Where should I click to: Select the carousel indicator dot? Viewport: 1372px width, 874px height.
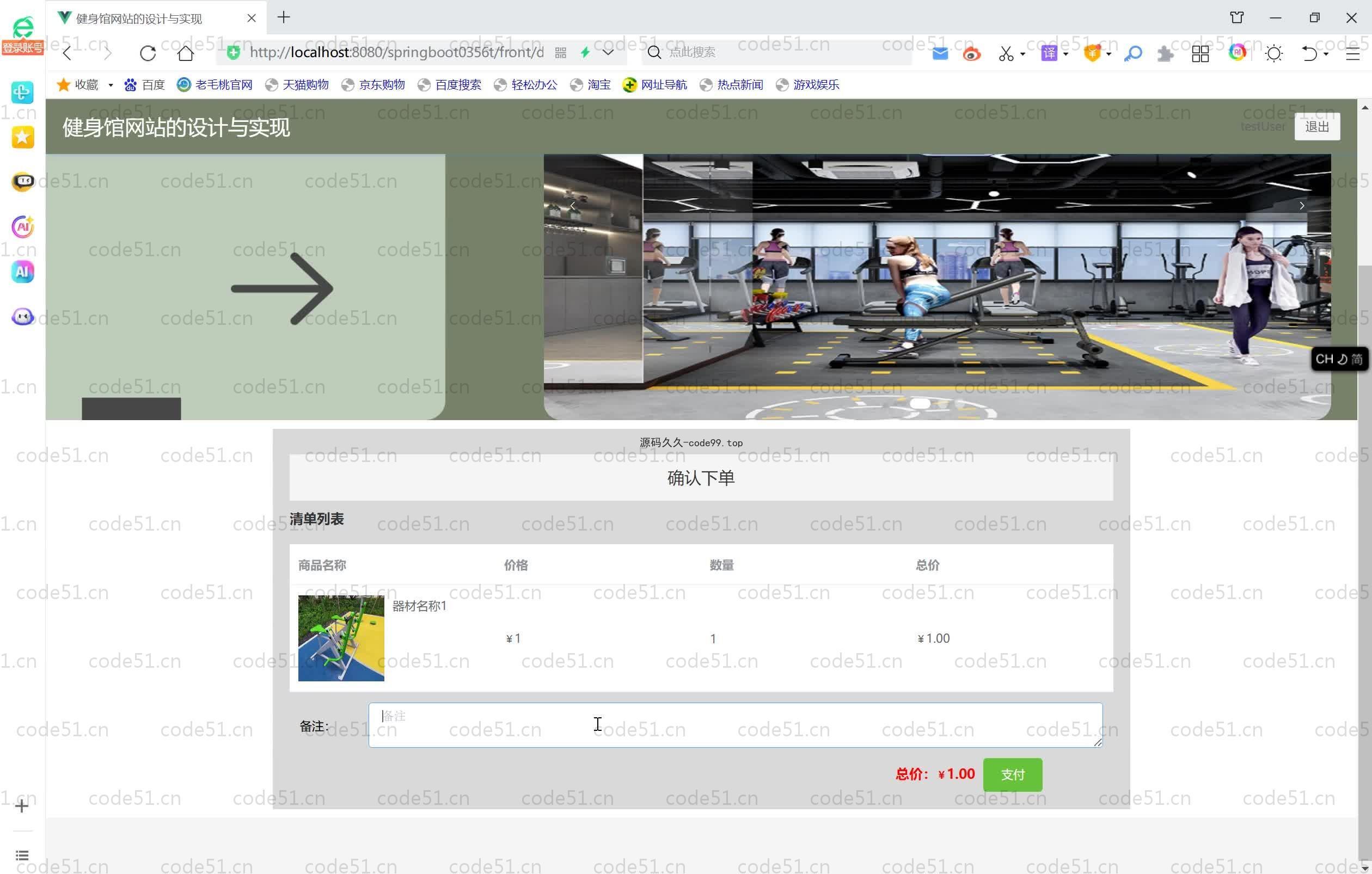tap(920, 403)
